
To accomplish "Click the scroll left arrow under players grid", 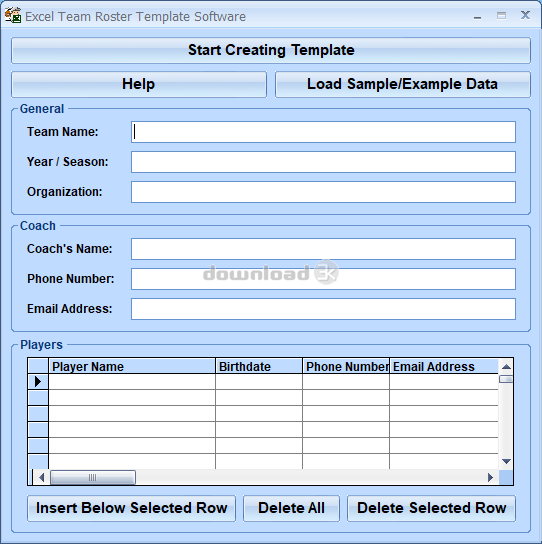I will click(42, 478).
